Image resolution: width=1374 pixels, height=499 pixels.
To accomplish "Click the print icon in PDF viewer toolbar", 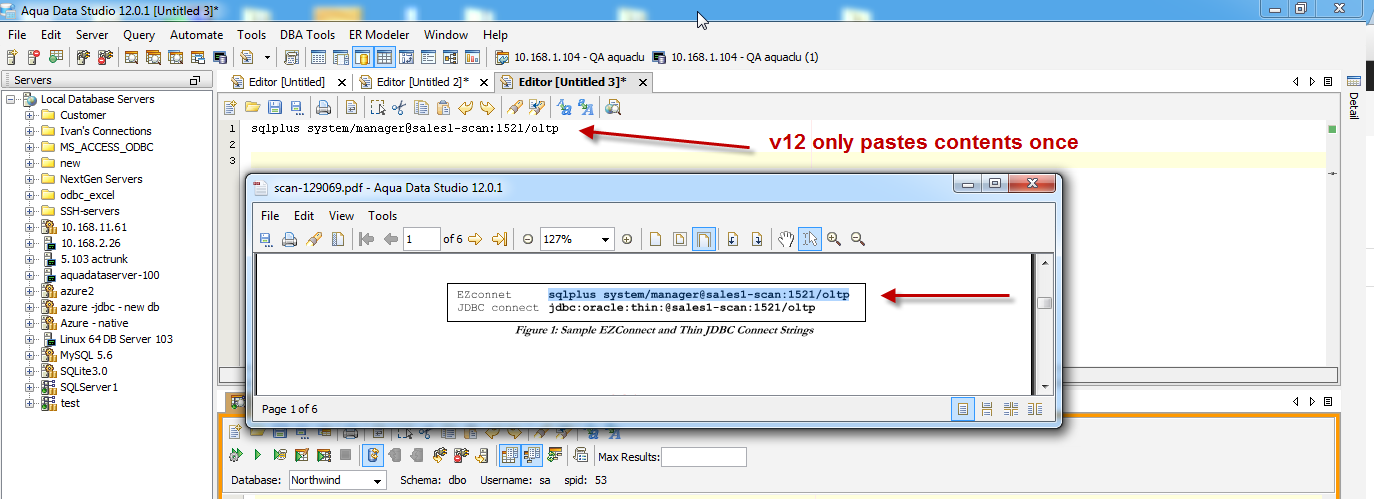I will coord(289,239).
